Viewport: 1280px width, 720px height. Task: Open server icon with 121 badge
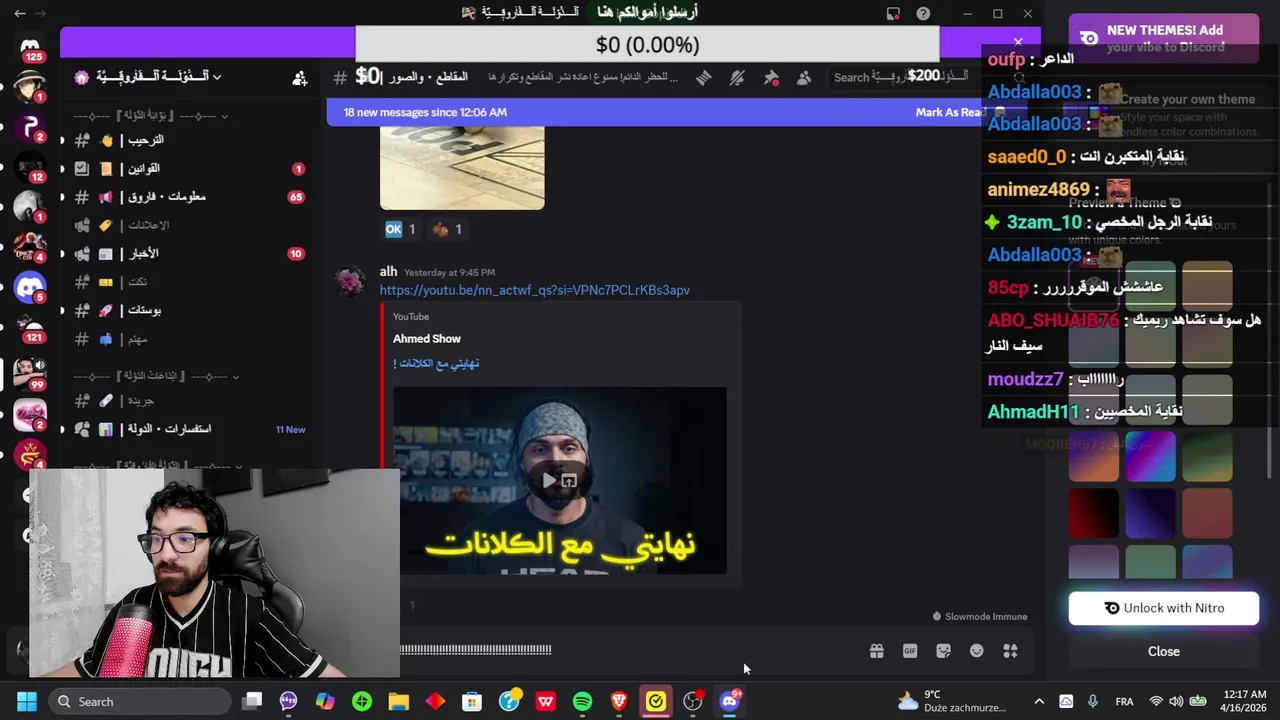click(30, 329)
